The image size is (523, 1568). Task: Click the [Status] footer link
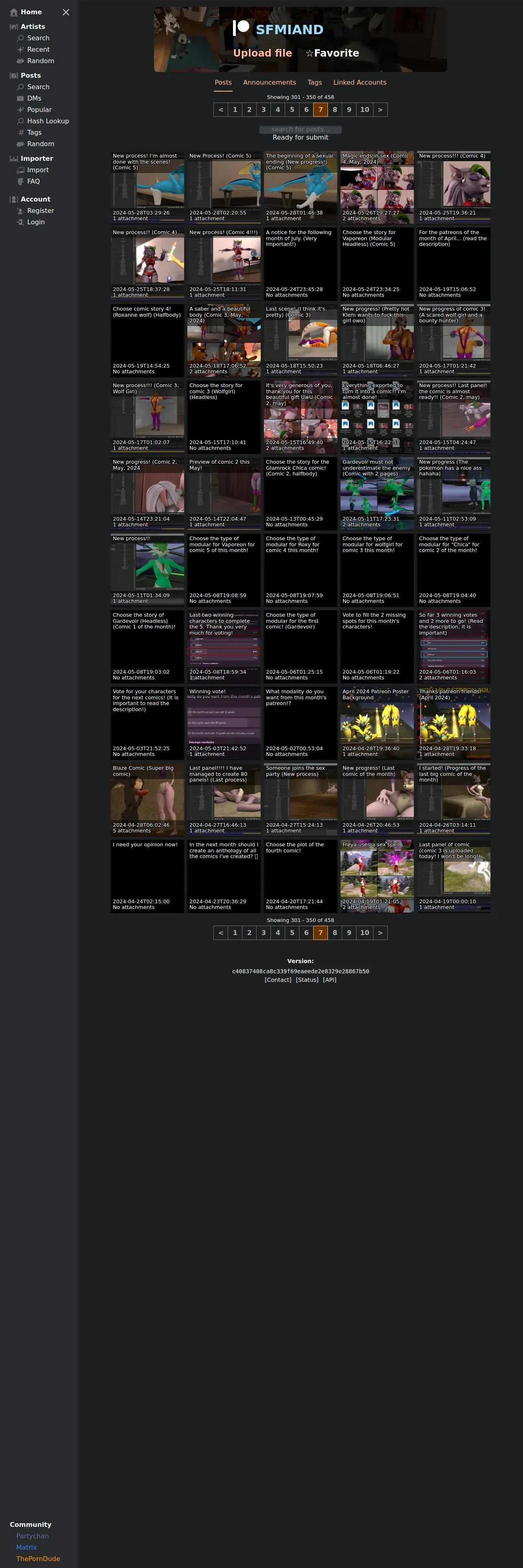tap(307, 980)
